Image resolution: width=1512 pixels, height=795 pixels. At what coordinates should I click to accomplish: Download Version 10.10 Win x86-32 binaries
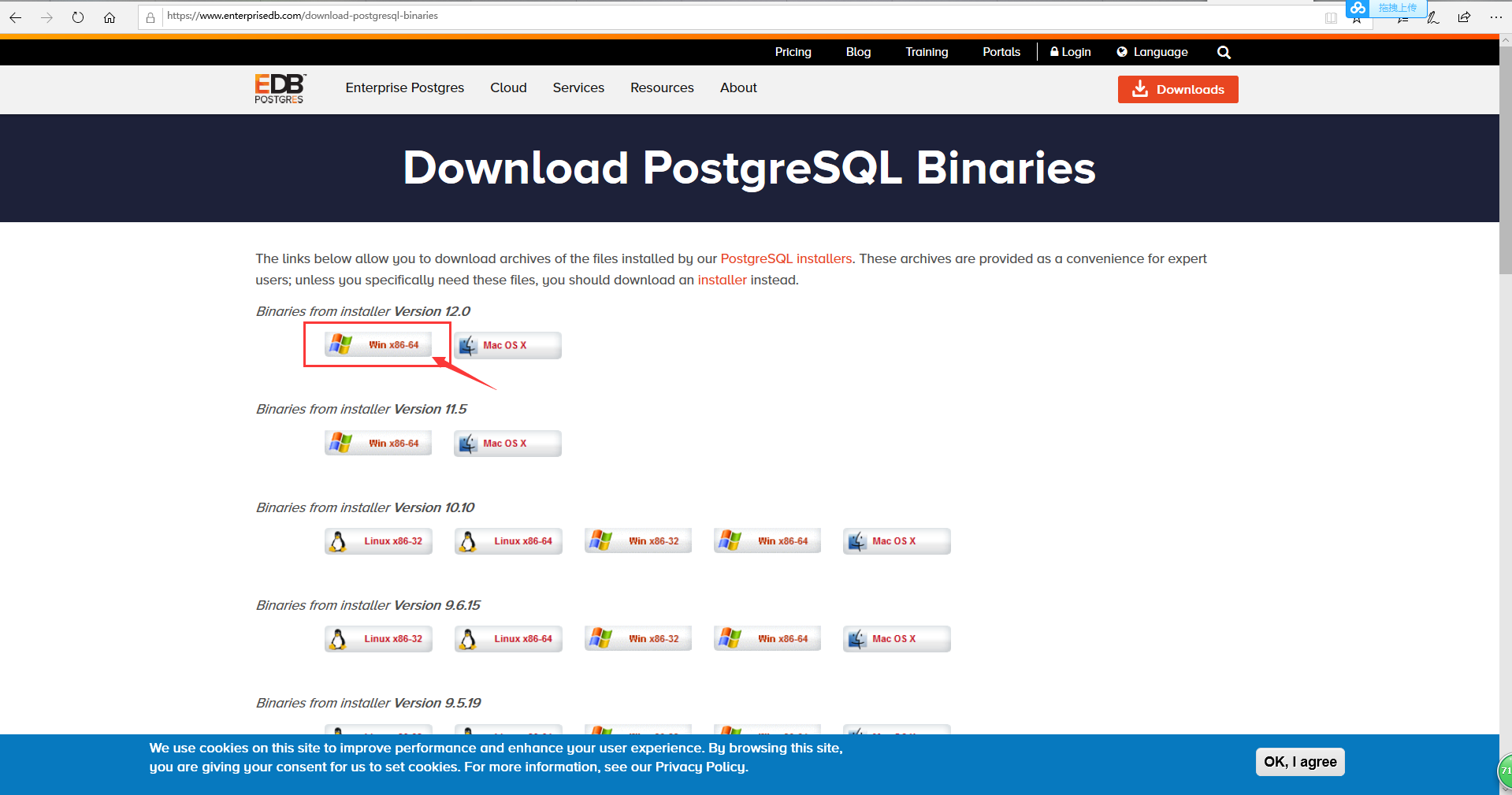click(x=638, y=541)
